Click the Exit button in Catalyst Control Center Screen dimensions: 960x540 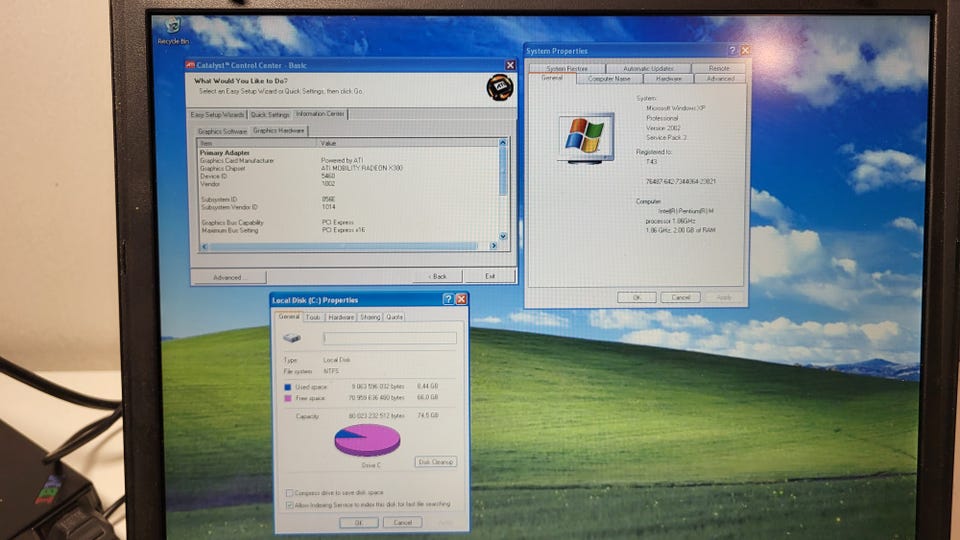490,276
